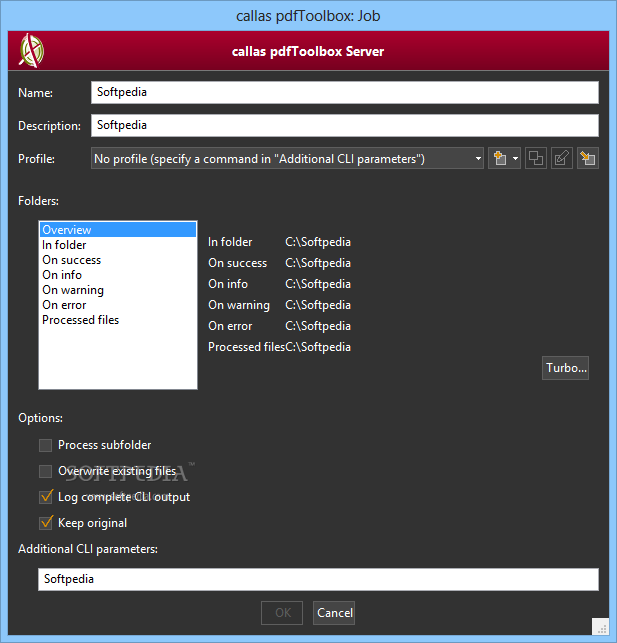Click the On success path C:\Softpedia
The height and width of the screenshot is (643, 617).
pos(318,263)
